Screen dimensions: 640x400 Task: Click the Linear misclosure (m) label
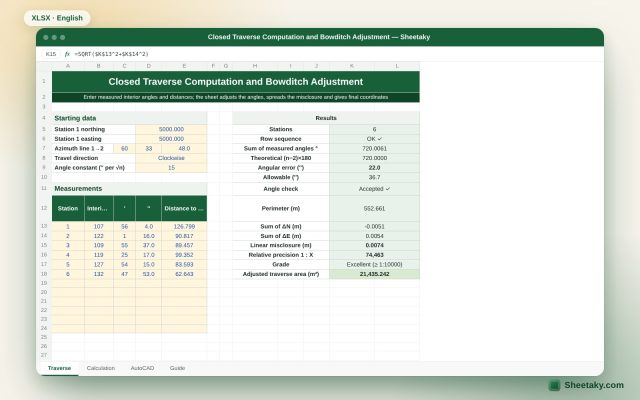(x=281, y=245)
